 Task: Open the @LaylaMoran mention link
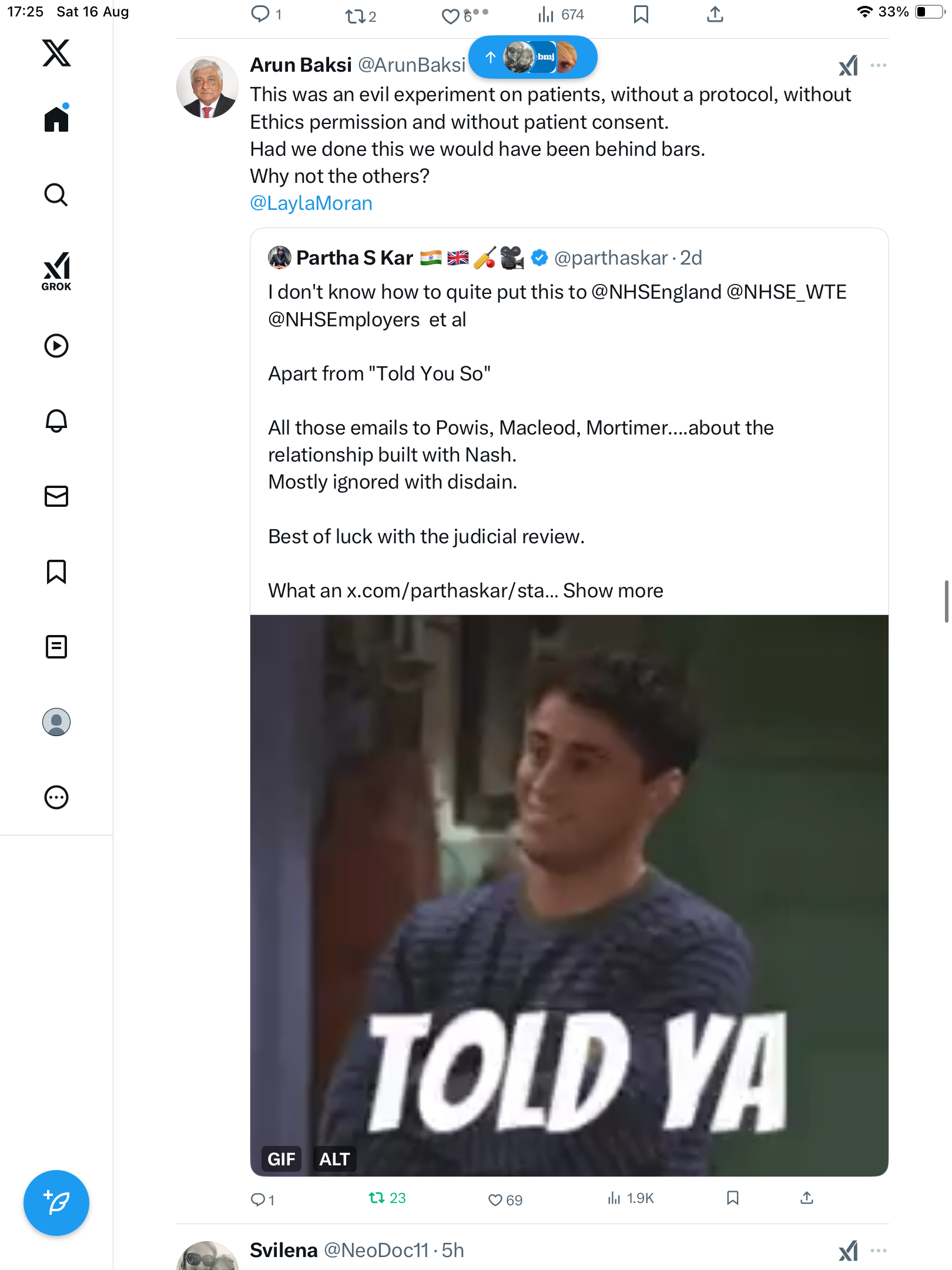(x=311, y=203)
